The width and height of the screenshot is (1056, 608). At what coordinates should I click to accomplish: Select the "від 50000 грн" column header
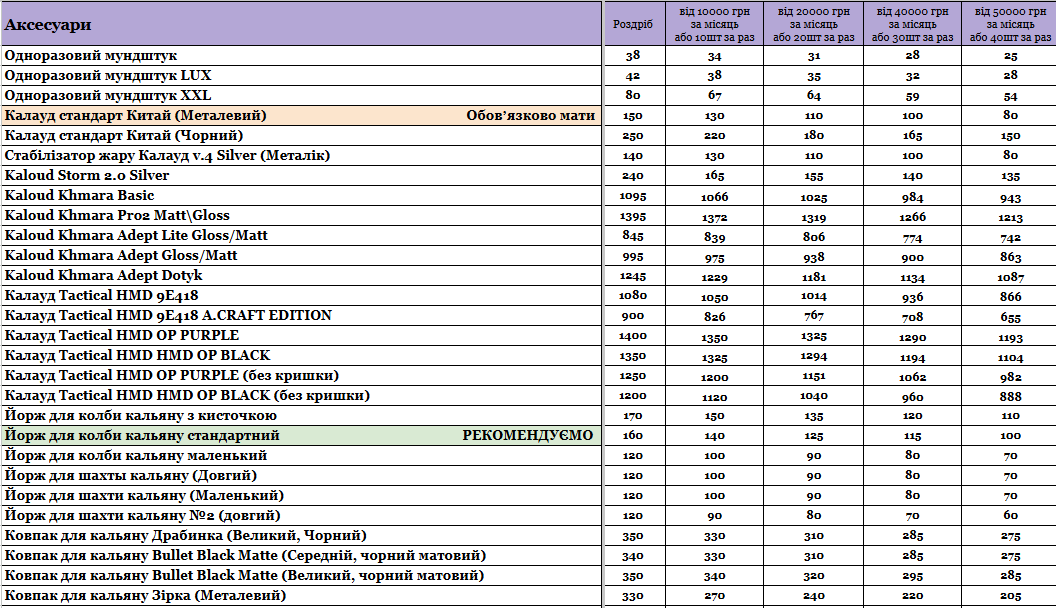pos(1010,24)
